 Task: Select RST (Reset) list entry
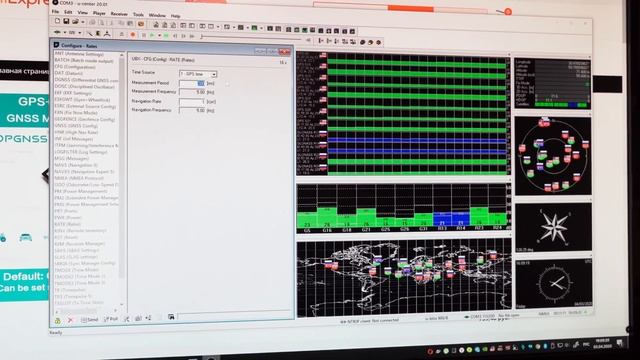(x=66, y=237)
